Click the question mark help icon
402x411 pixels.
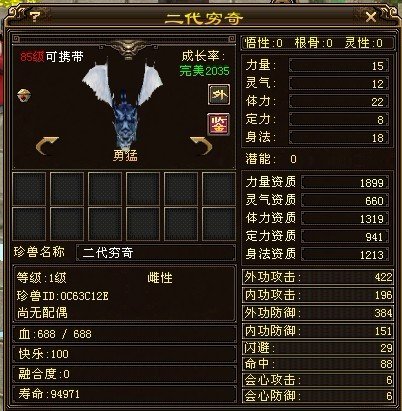click(x=34, y=16)
